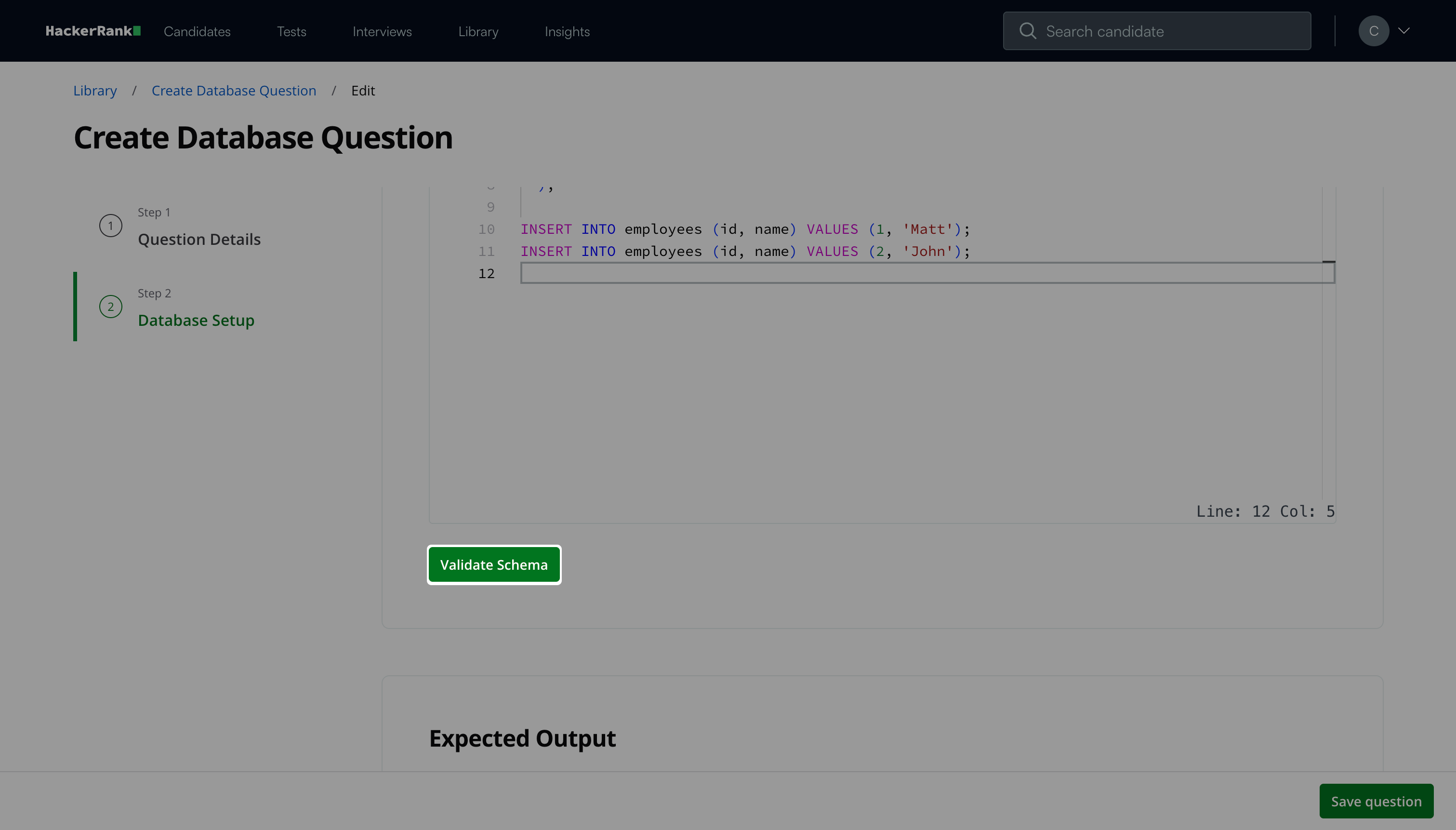Open the Insights nav menu
Image resolution: width=1456 pixels, height=830 pixels.
(x=567, y=32)
